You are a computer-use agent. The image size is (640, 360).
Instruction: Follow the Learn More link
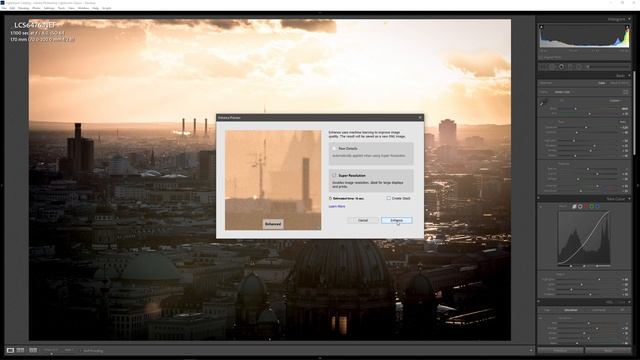click(337, 207)
